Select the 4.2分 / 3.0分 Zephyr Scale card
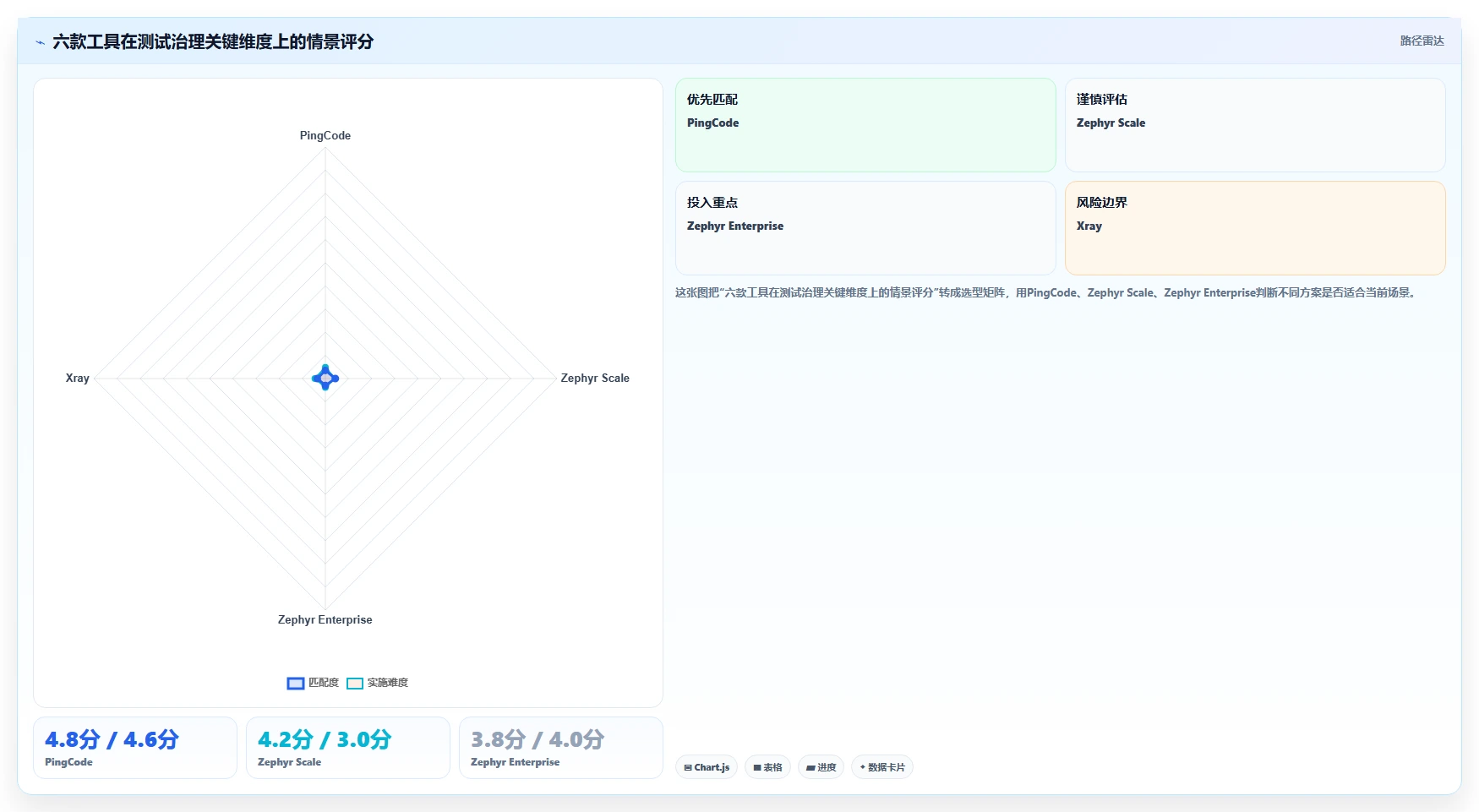The height and width of the screenshot is (812, 1479). (348, 748)
